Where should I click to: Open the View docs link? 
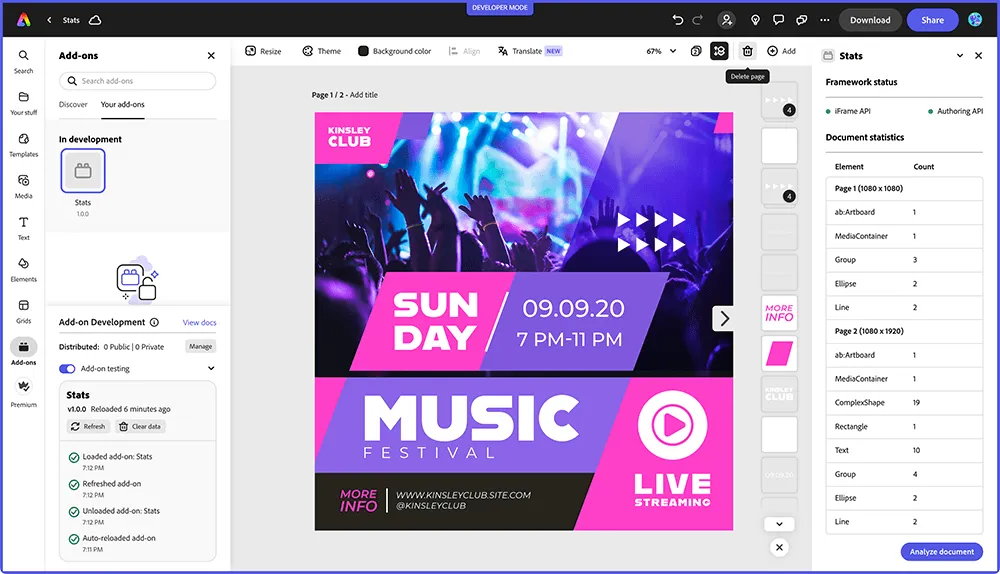(199, 323)
